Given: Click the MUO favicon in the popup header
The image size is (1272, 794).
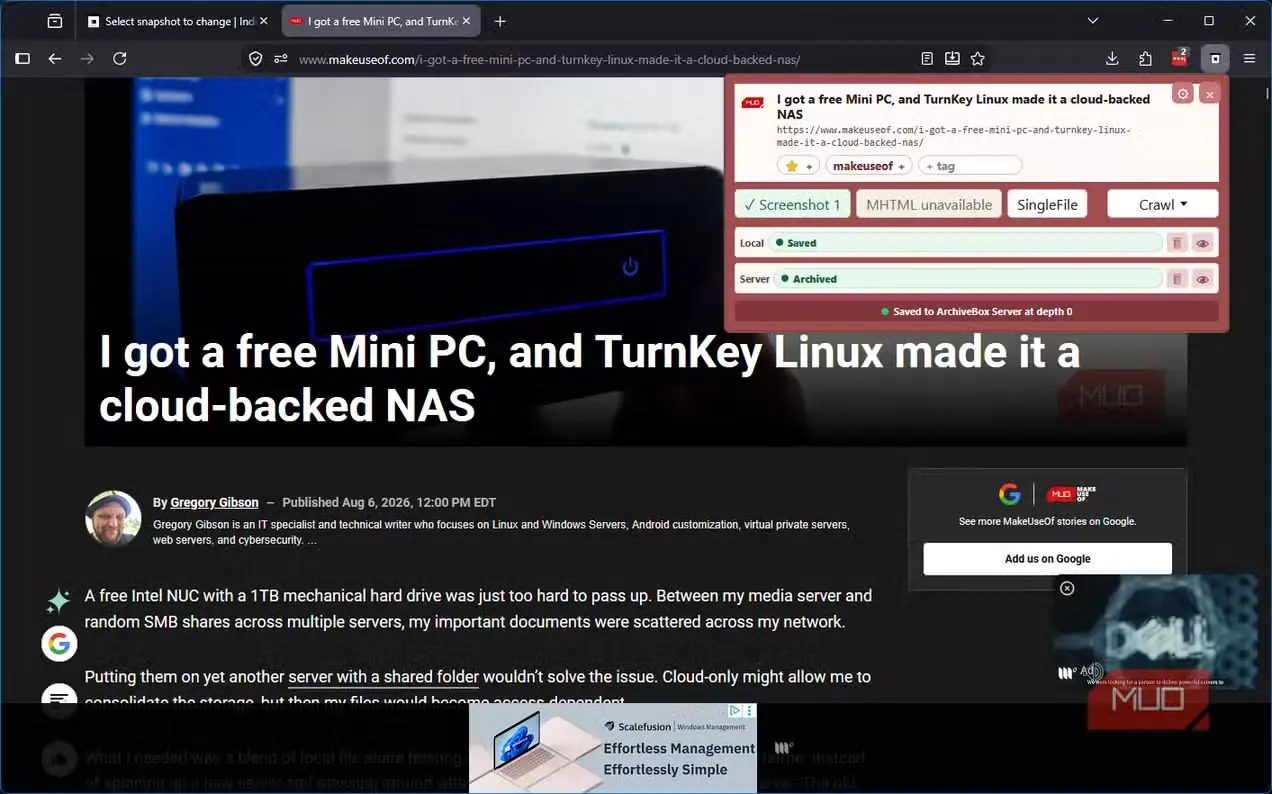Looking at the screenshot, I should point(753,102).
